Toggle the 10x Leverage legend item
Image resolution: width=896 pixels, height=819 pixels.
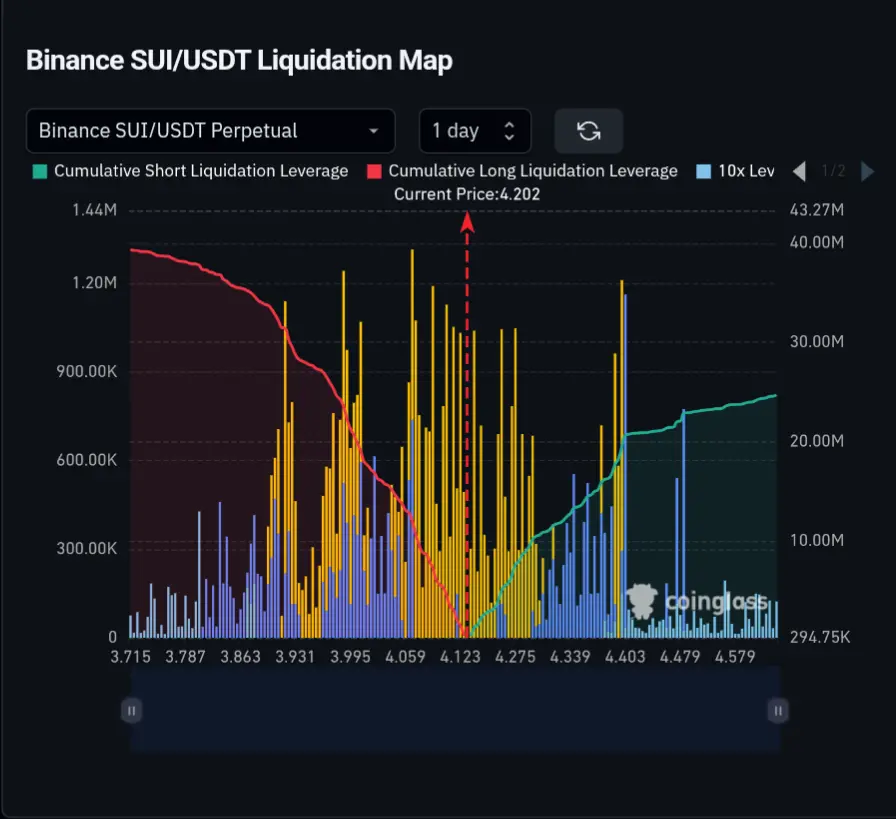[735, 171]
